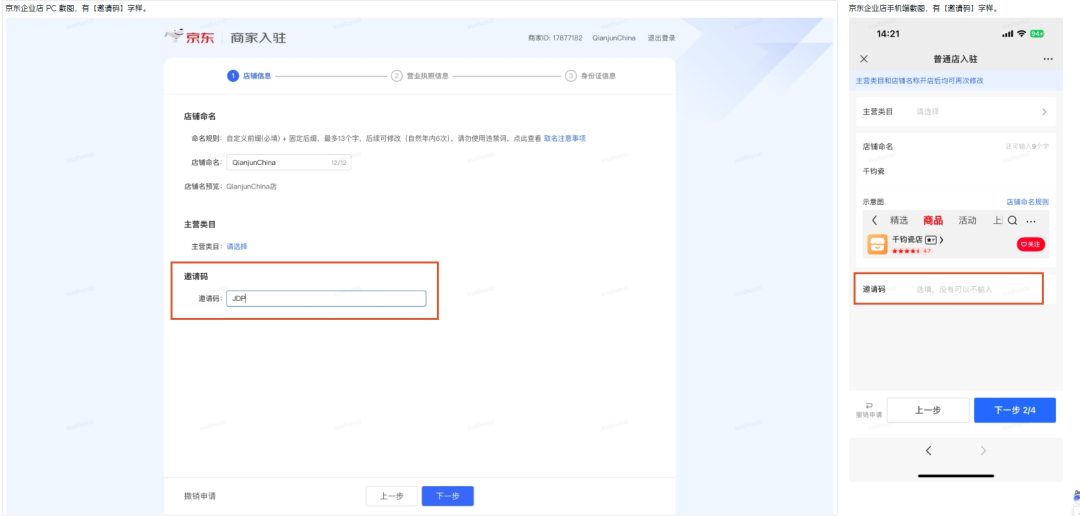Select step 3 身份证信息 in progress bar
This screenshot has height=516, width=1080.
[x=590, y=76]
